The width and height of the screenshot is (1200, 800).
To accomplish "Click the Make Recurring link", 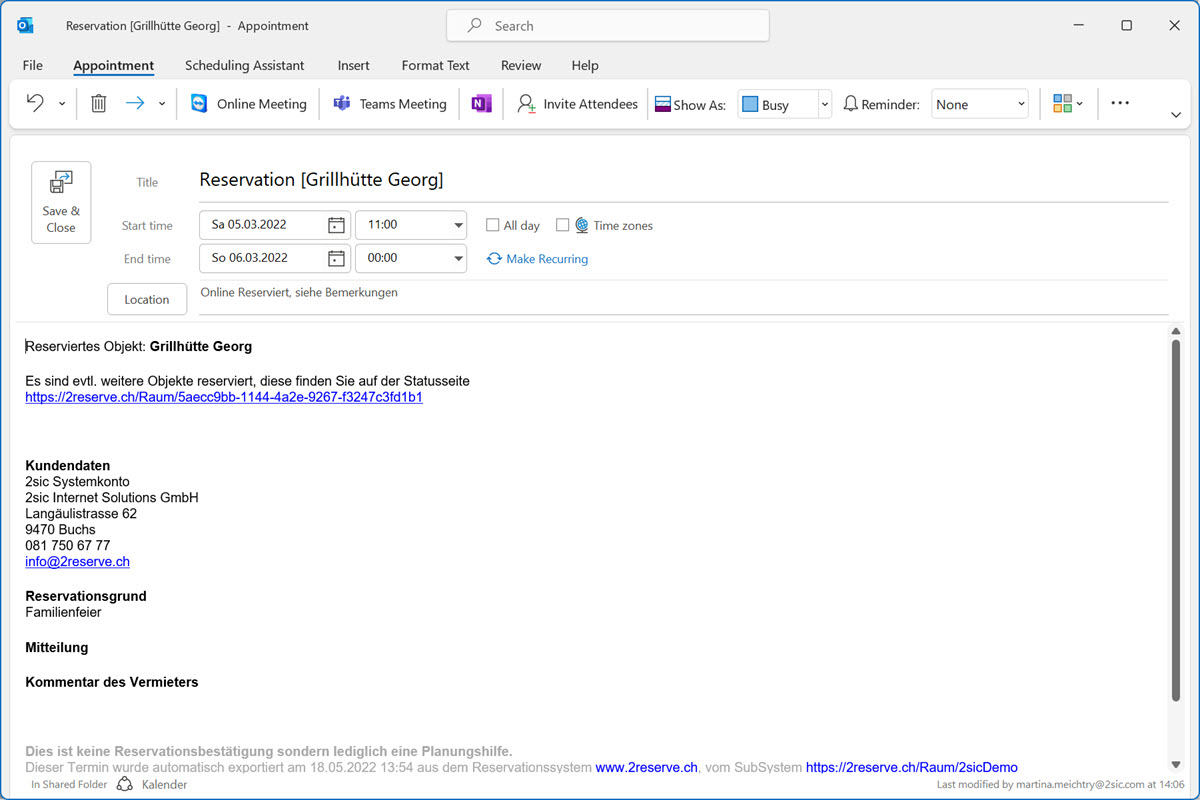I will point(537,259).
